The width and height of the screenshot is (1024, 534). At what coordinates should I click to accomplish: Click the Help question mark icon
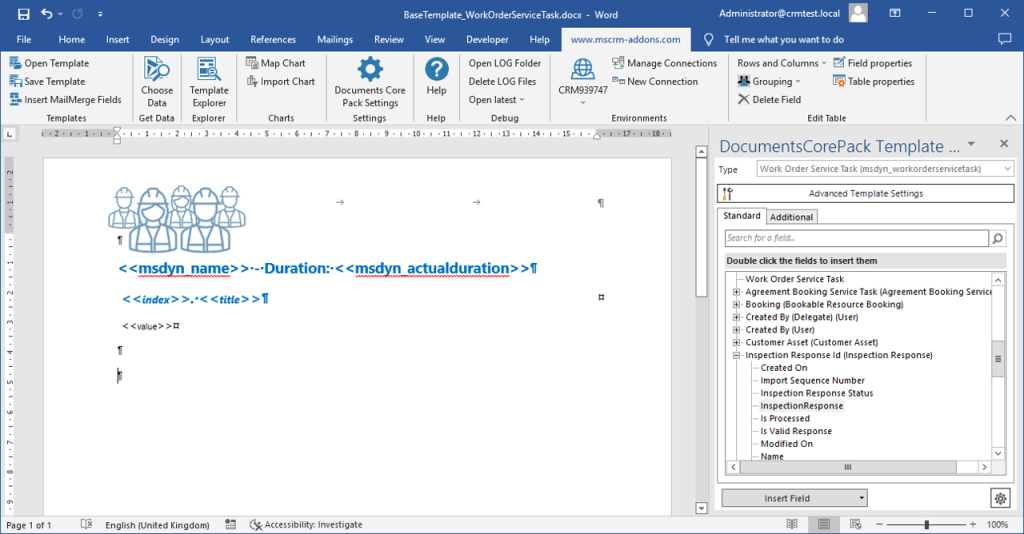coord(436,69)
